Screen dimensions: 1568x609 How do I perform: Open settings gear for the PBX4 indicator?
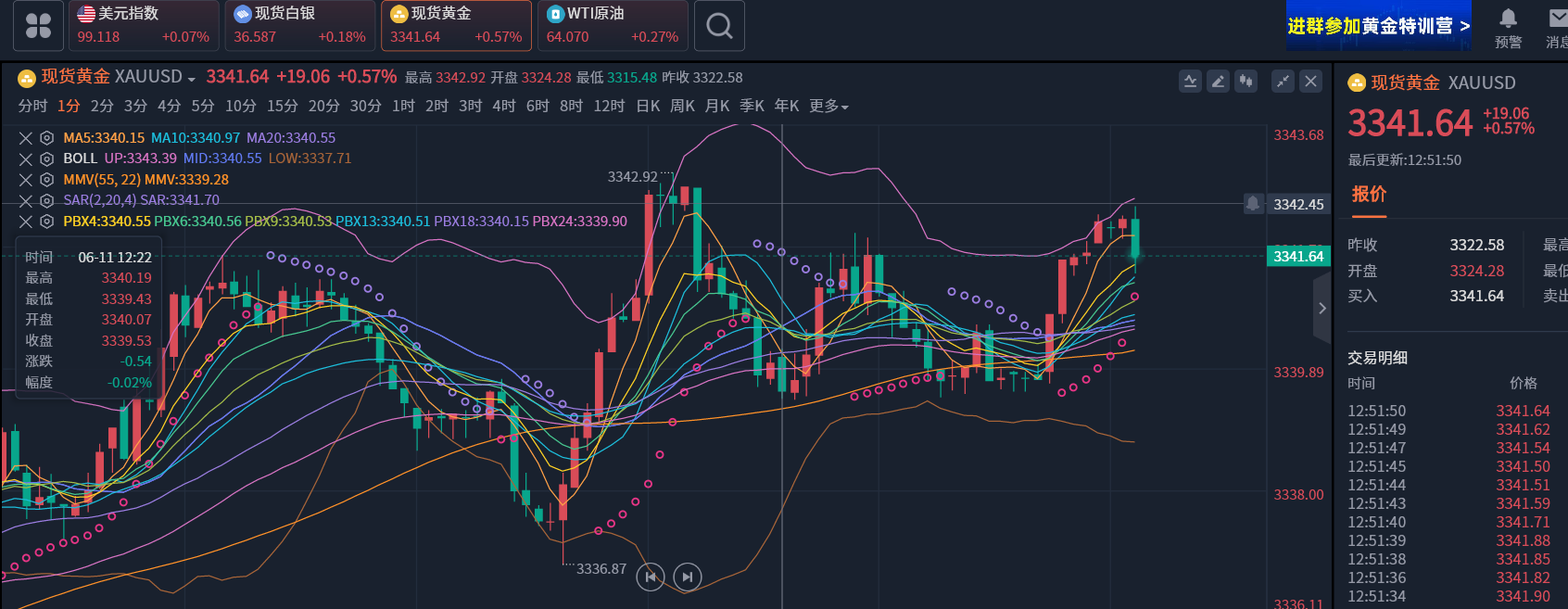point(46,222)
